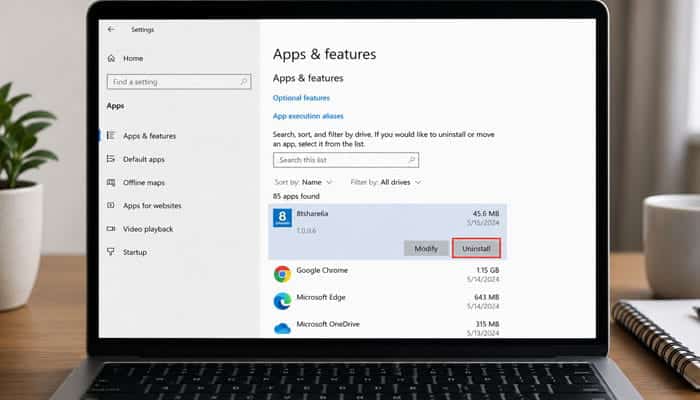Click the Uninstall button
Image resolution: width=700 pixels, height=400 pixels.
pyautogui.click(x=476, y=249)
